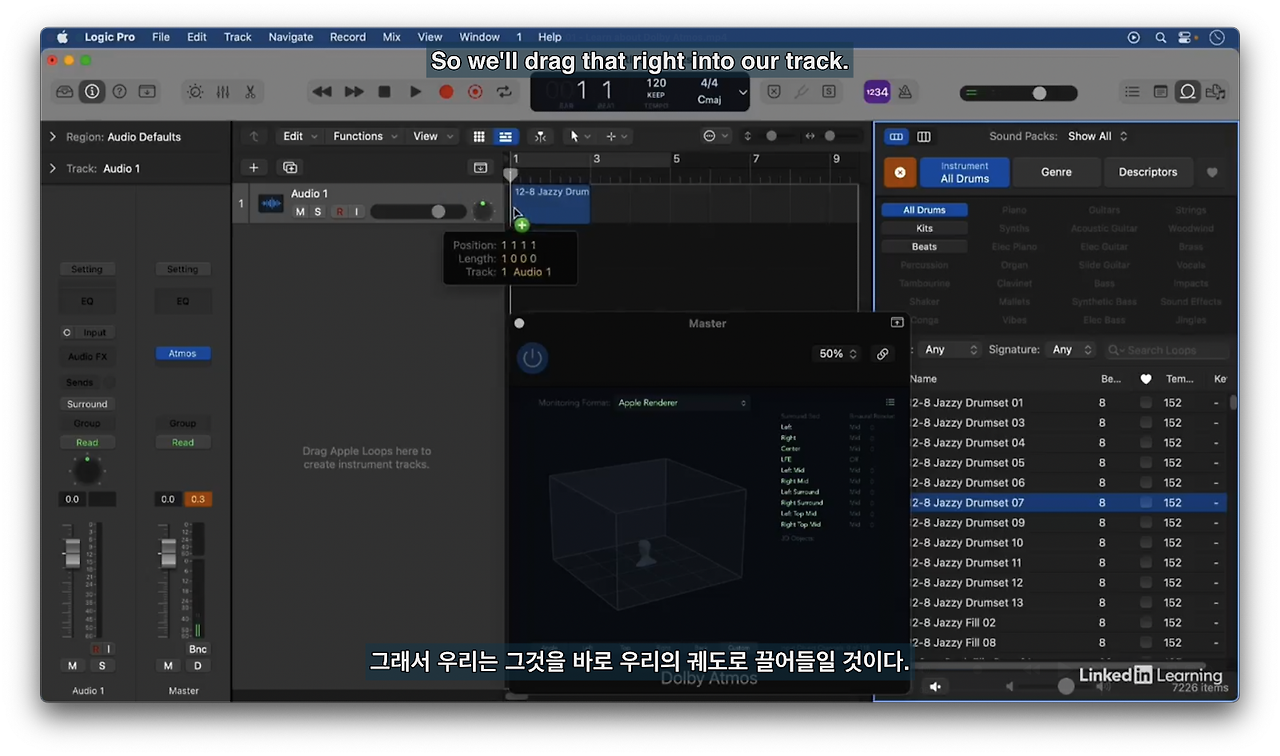Record-enable Audio 1 with R button
The image size is (1280, 756).
tap(340, 212)
